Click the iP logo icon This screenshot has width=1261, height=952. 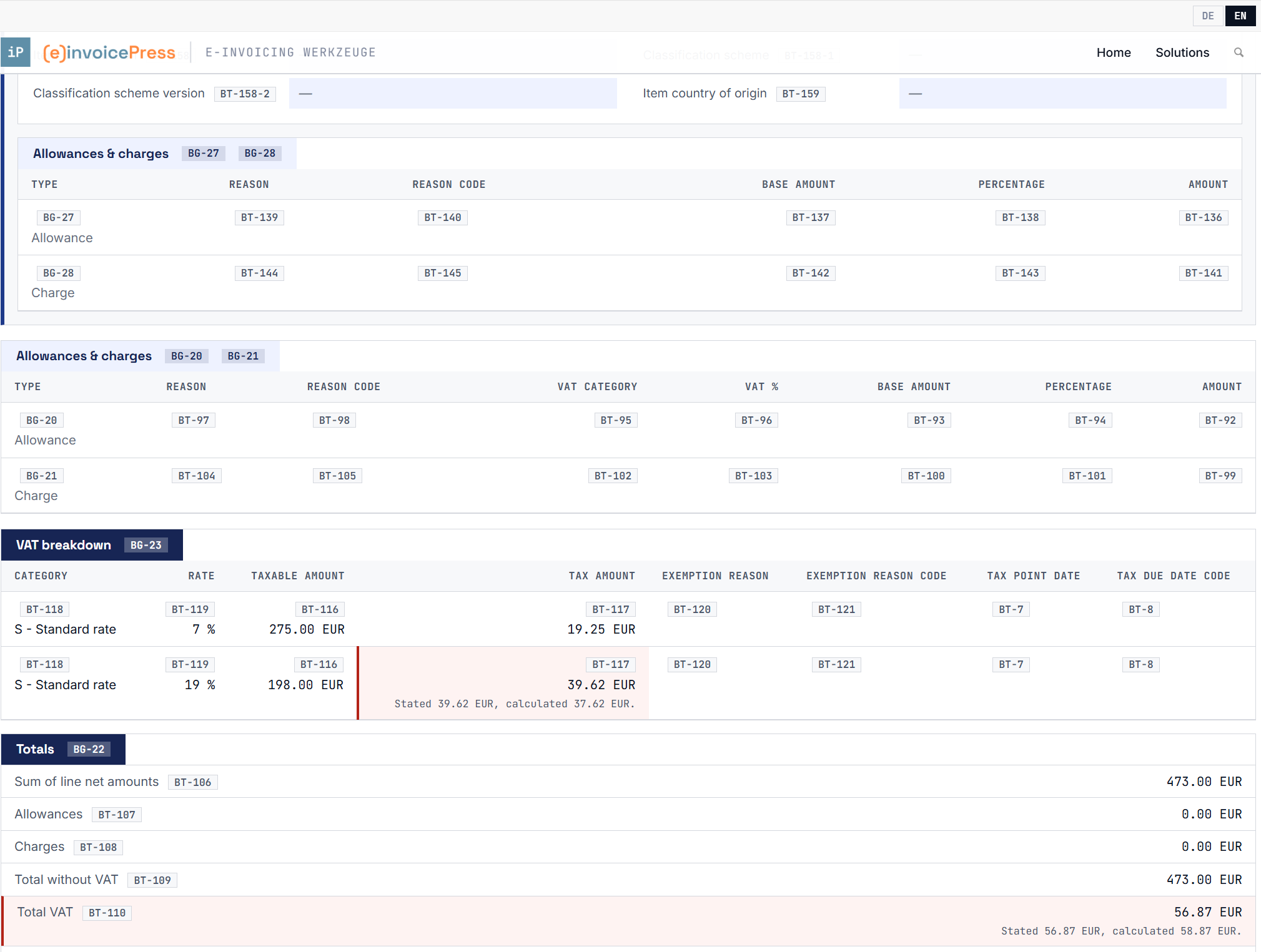point(16,52)
